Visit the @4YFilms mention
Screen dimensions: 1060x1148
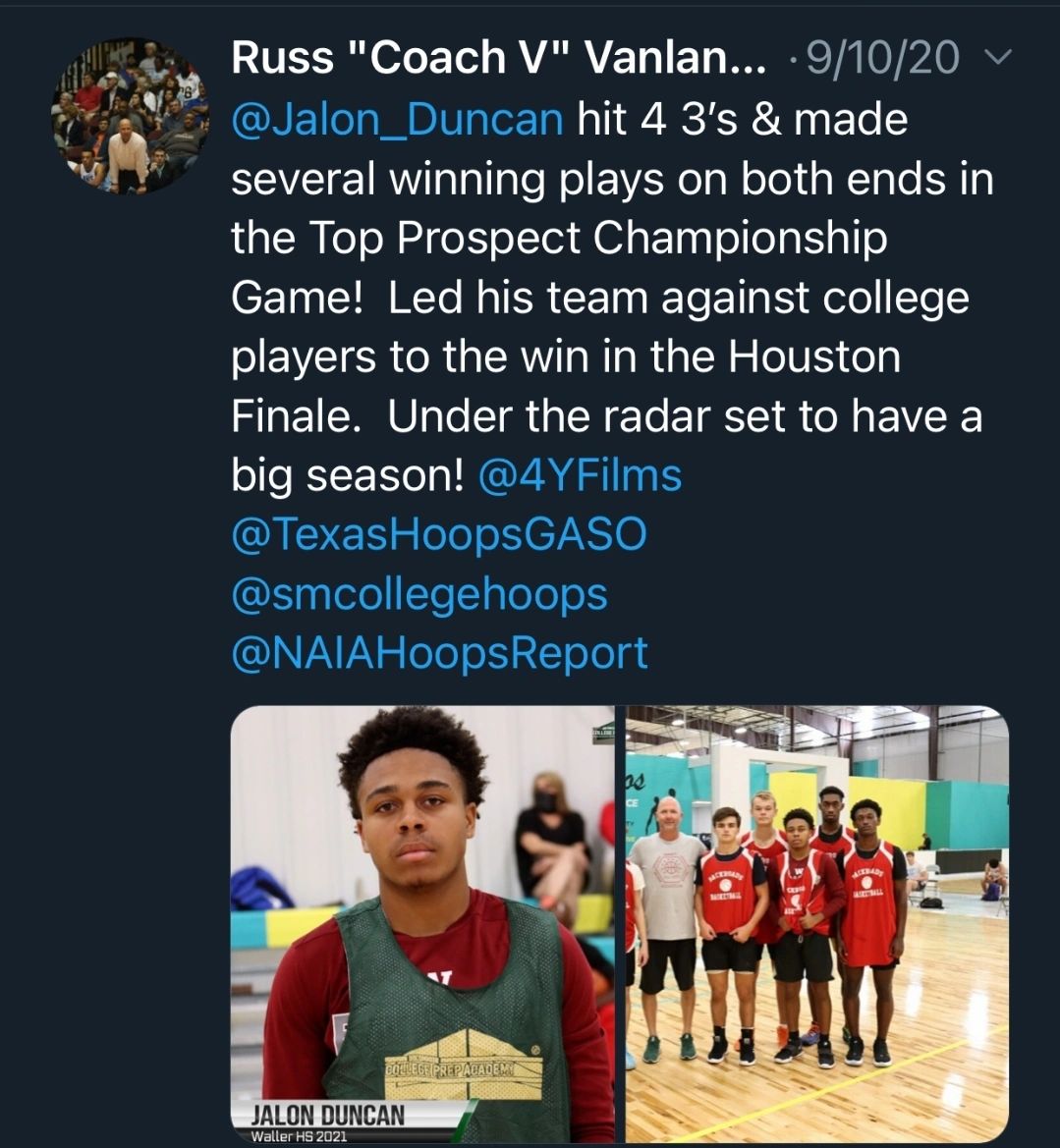coord(580,475)
